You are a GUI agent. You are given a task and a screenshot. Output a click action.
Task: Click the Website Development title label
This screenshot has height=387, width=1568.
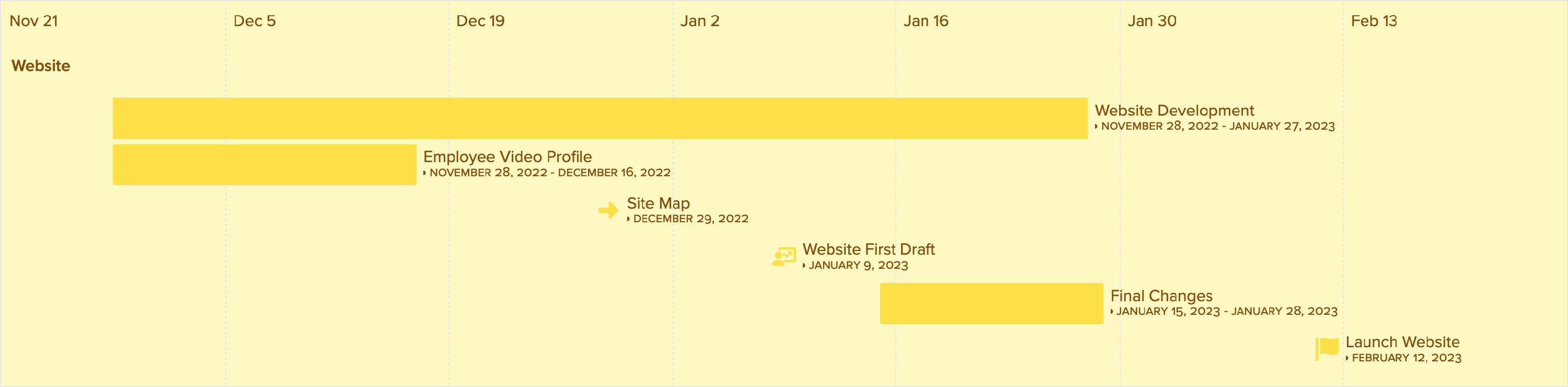pyautogui.click(x=1174, y=110)
